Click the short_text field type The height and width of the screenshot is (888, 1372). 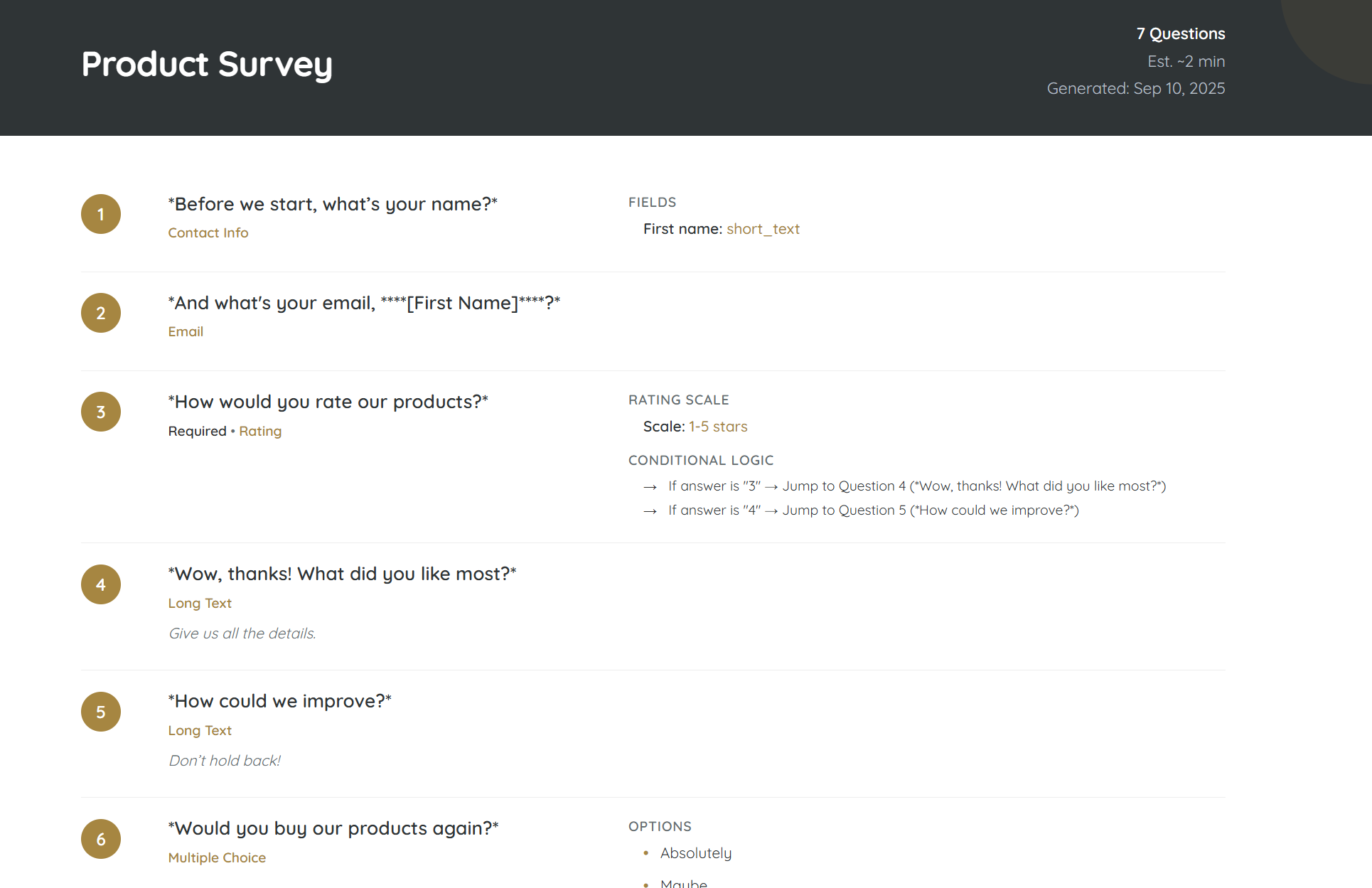coord(763,229)
